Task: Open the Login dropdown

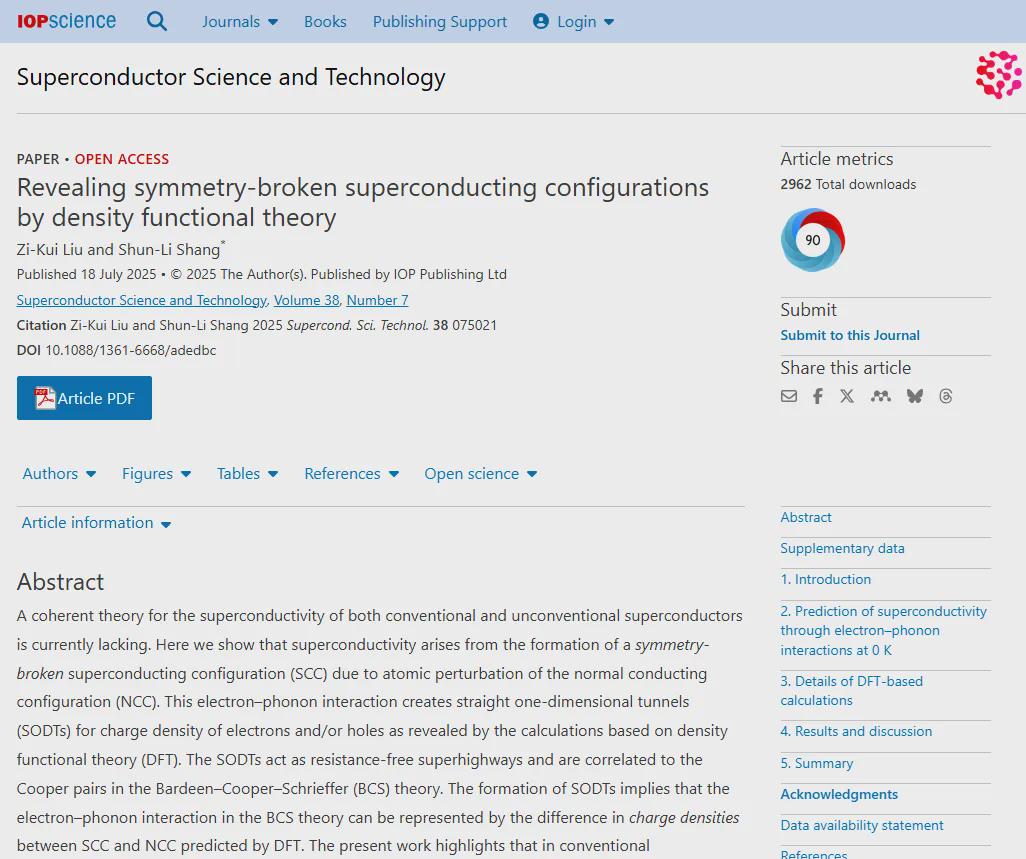Action: click(x=574, y=21)
